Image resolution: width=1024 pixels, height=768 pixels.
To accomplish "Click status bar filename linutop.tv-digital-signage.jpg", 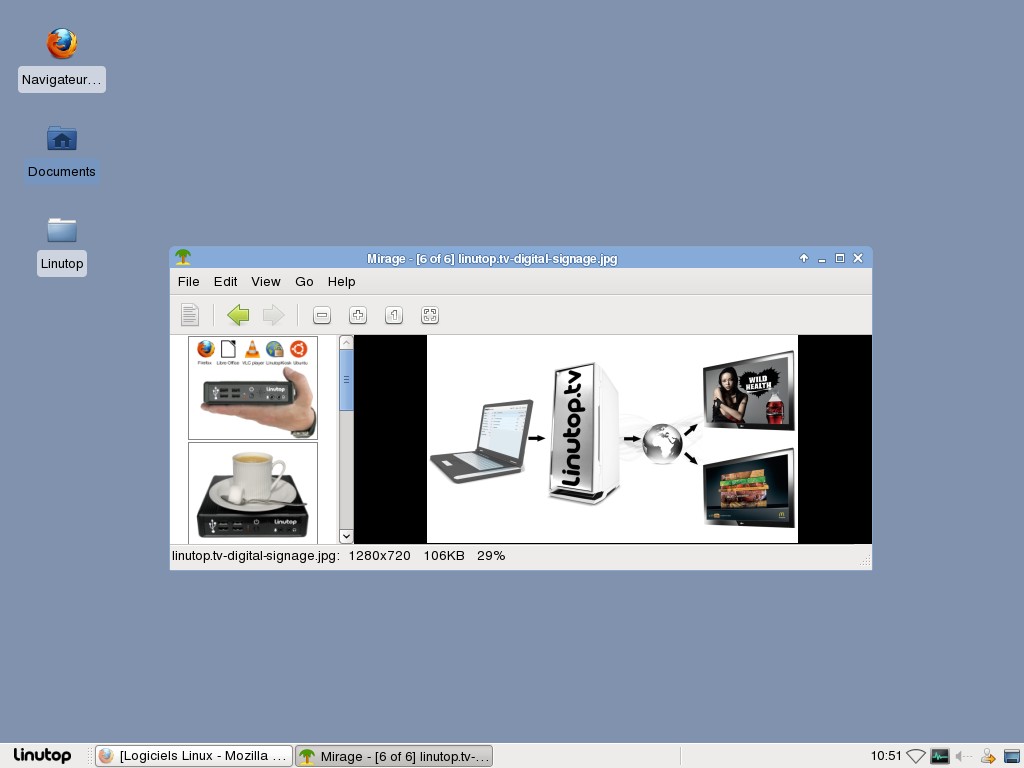I will point(256,556).
